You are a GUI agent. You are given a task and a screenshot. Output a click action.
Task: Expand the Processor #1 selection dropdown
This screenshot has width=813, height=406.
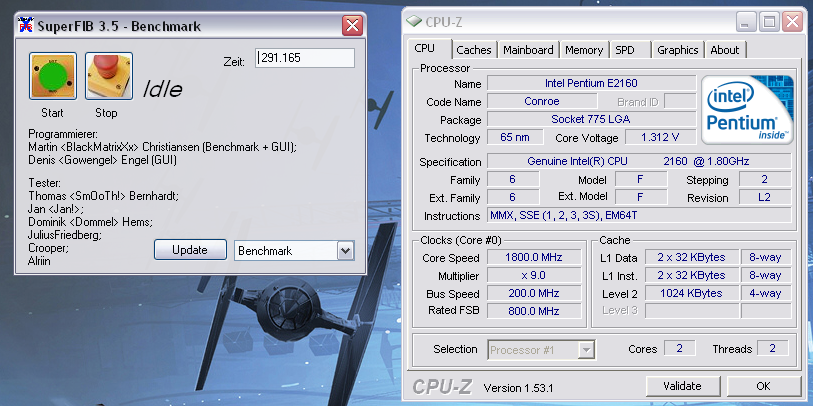586,350
